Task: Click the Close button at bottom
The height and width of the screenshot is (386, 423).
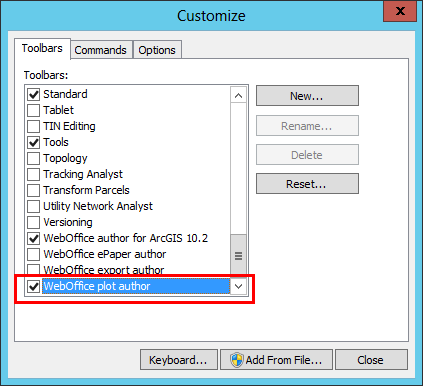Action: (x=371, y=360)
